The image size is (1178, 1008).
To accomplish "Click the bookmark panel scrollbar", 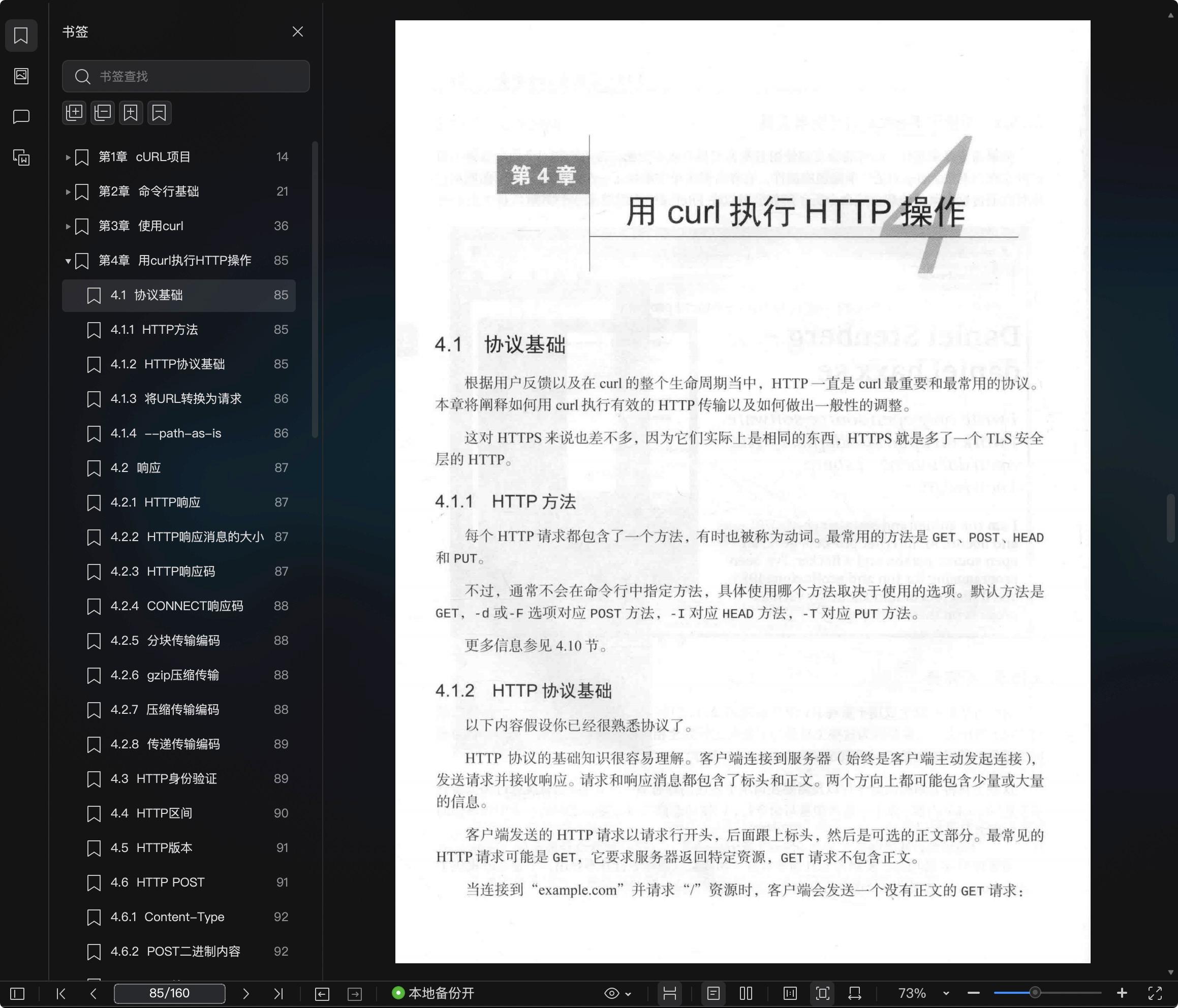I will [315, 290].
